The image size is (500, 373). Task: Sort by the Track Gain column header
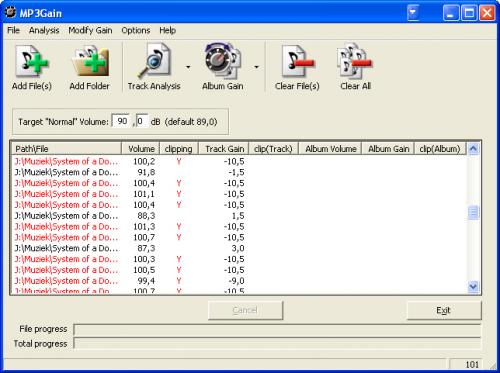224,149
